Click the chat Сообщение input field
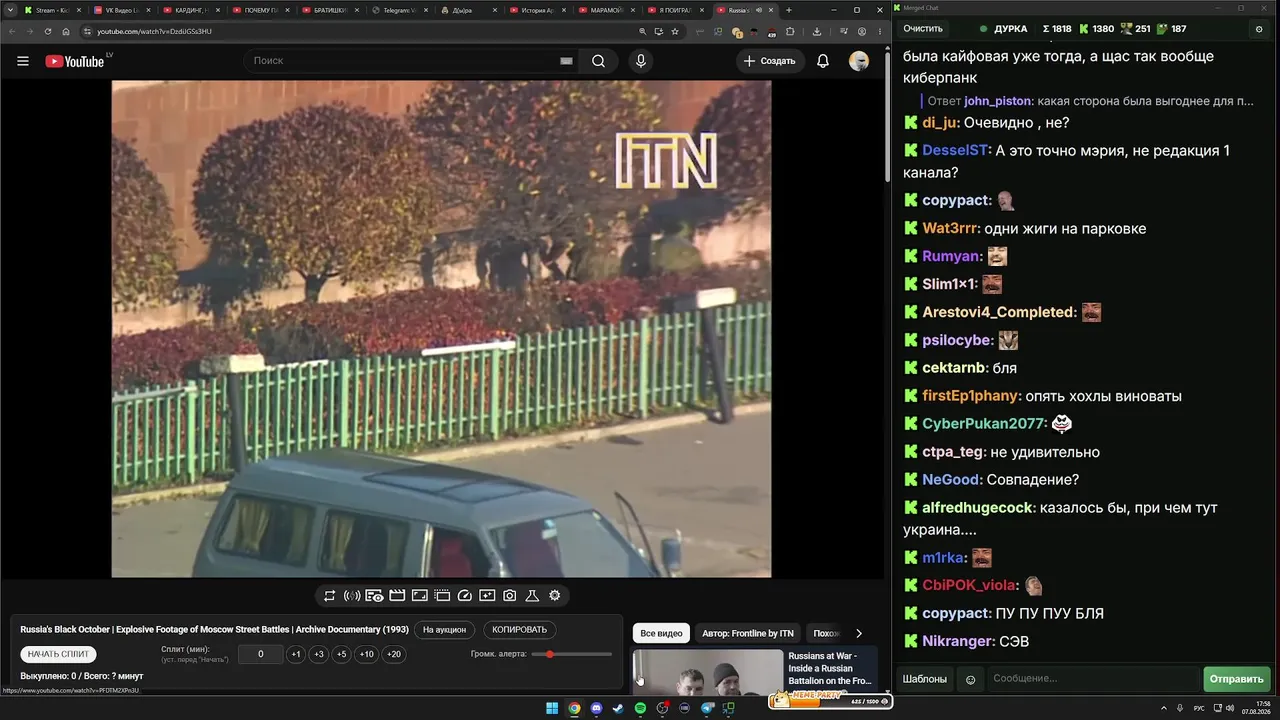Screen dimensions: 1280x720 coord(1092,679)
